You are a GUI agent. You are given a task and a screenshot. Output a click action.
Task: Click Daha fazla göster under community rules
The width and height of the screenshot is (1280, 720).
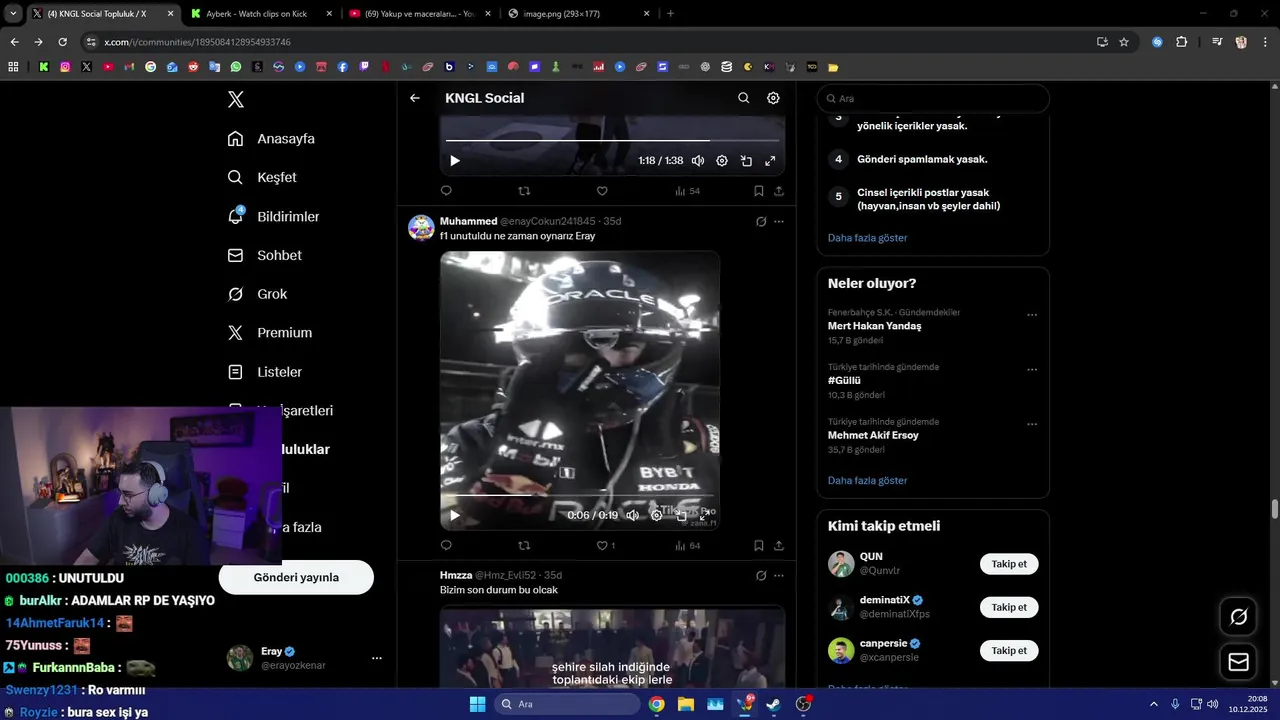(867, 238)
